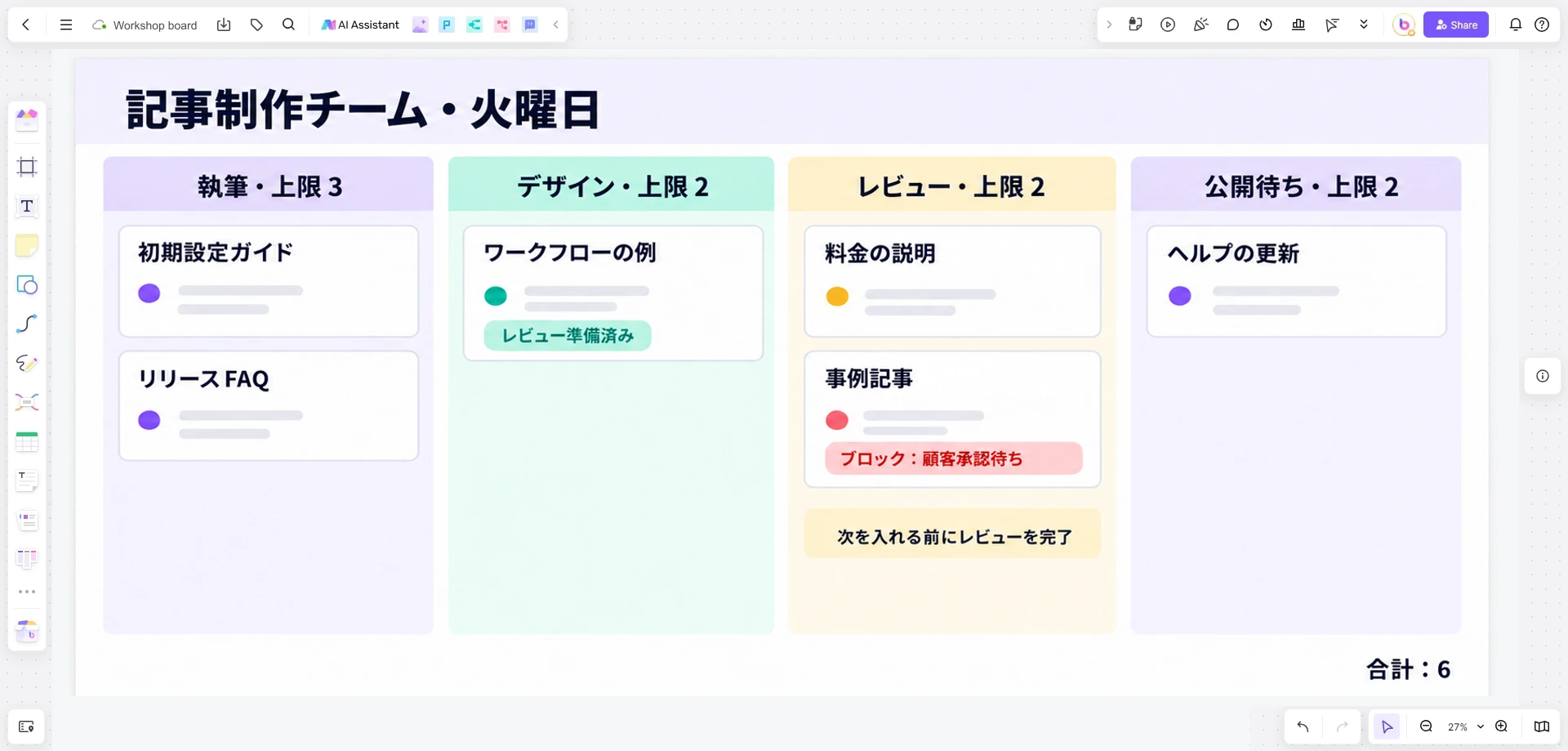The width and height of the screenshot is (1568, 751).
Task: Zoom in with the plus magnifier
Action: tap(1501, 726)
